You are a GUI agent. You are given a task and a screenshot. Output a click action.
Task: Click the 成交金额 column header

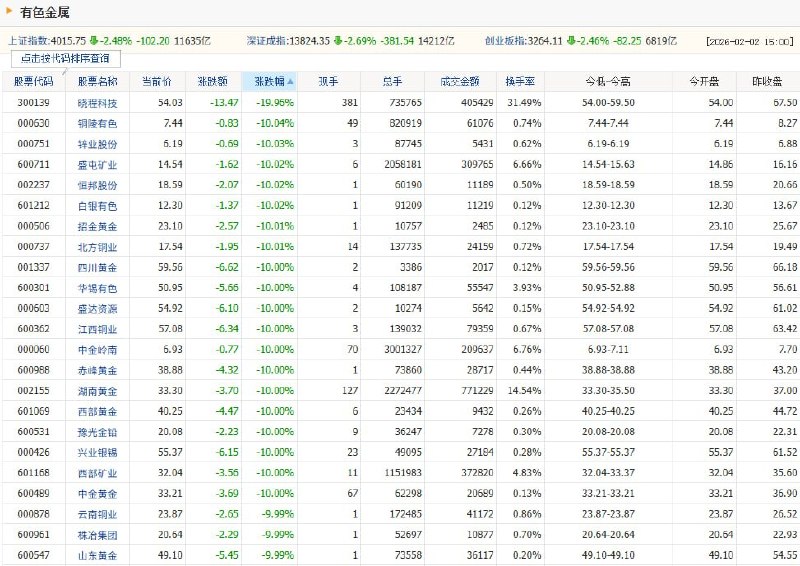coord(461,81)
